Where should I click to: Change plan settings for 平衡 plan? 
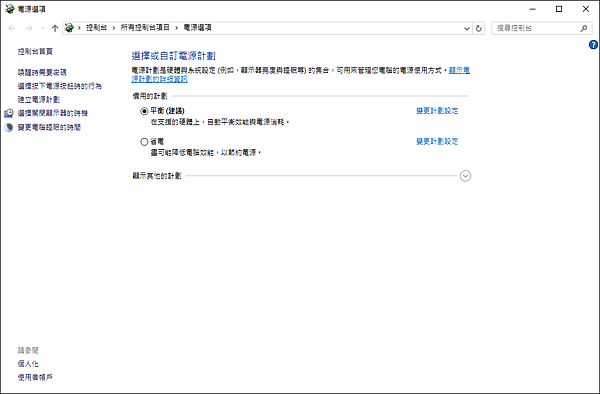coord(437,111)
